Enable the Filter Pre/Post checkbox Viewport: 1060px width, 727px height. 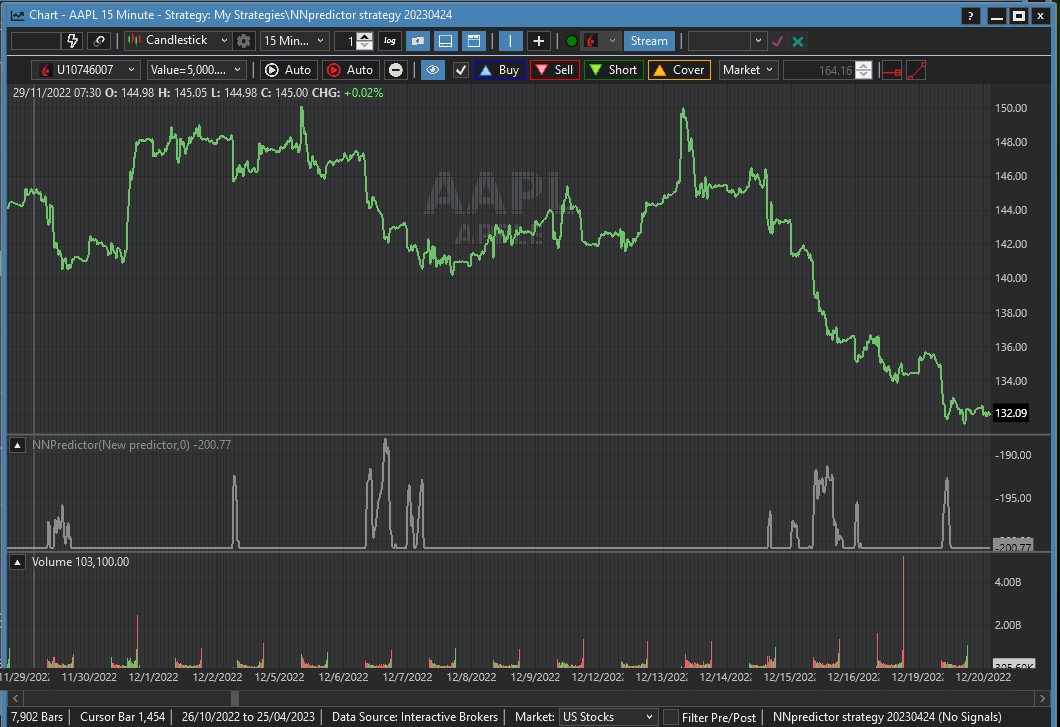tap(672, 717)
